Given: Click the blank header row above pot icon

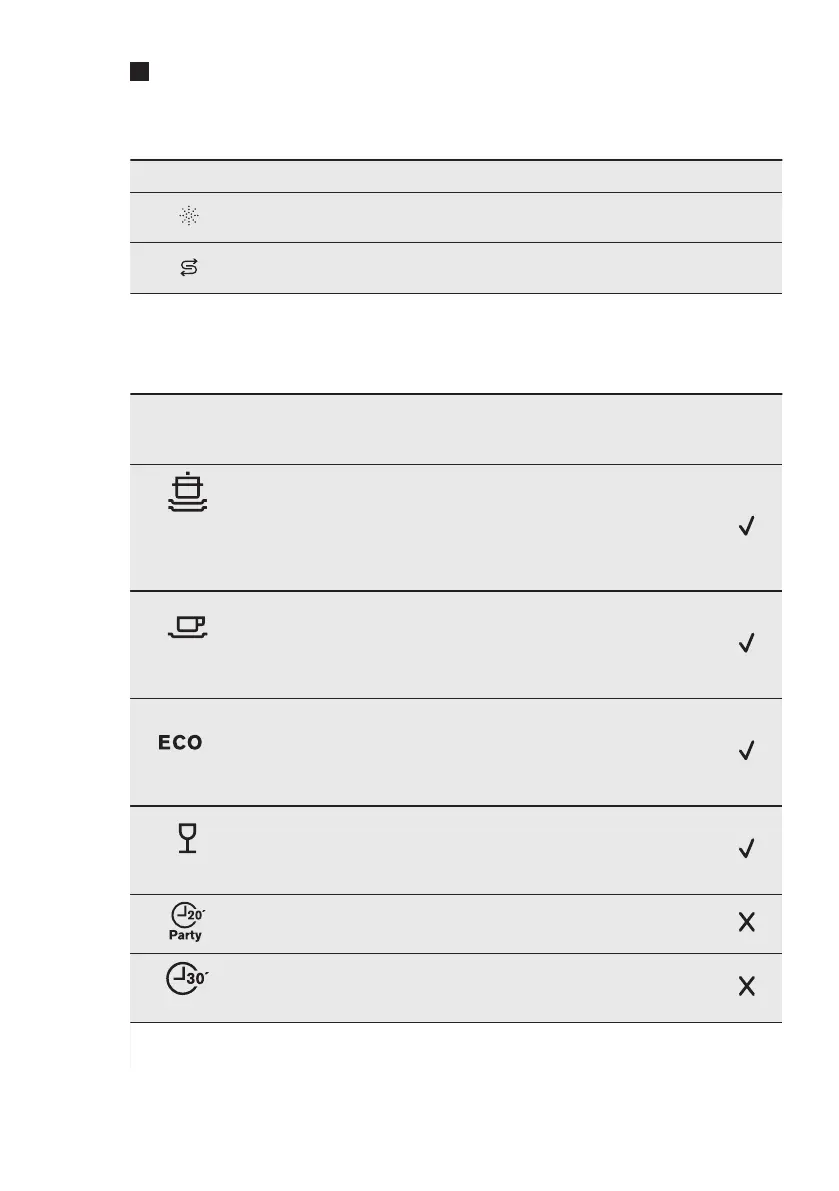Looking at the screenshot, I should (x=455, y=428).
